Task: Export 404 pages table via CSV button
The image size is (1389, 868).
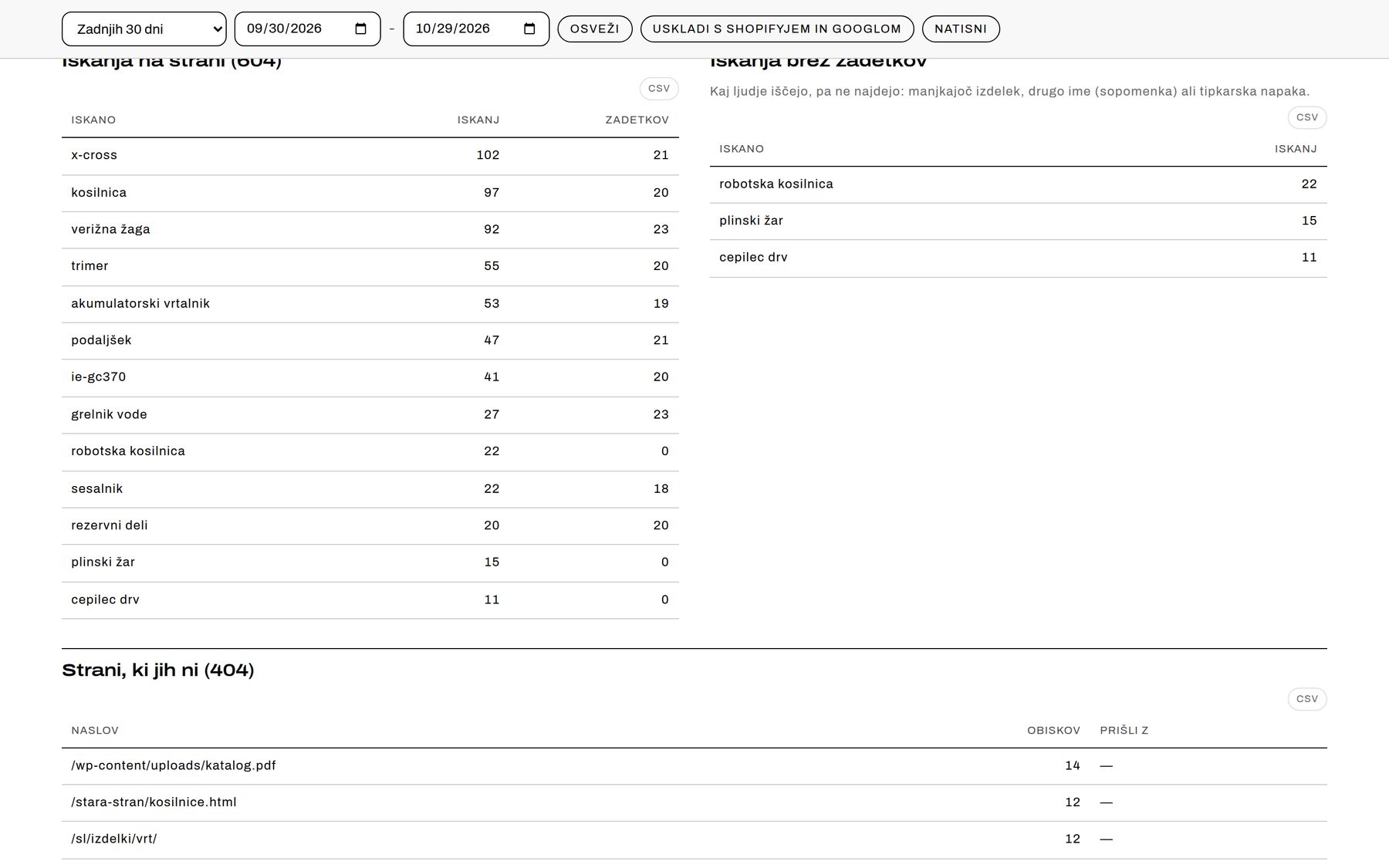Action: [x=1307, y=699]
